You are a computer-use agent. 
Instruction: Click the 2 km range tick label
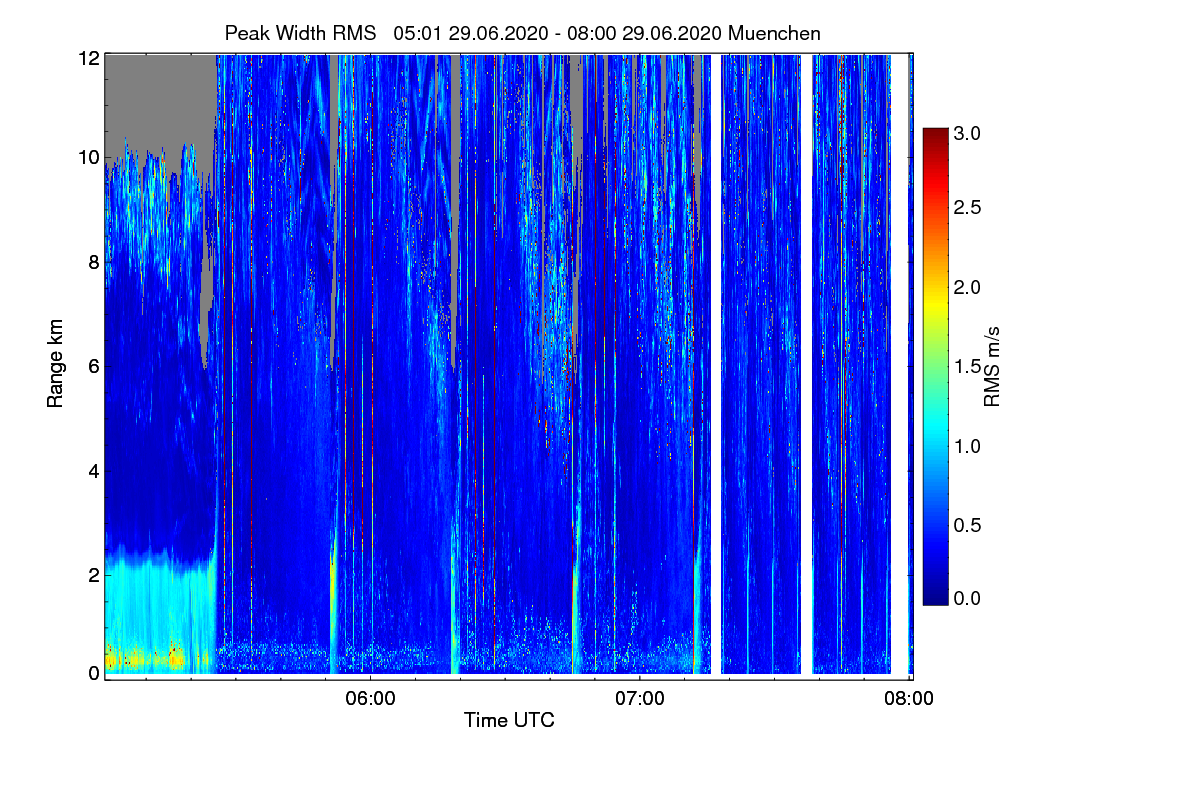coord(93,575)
